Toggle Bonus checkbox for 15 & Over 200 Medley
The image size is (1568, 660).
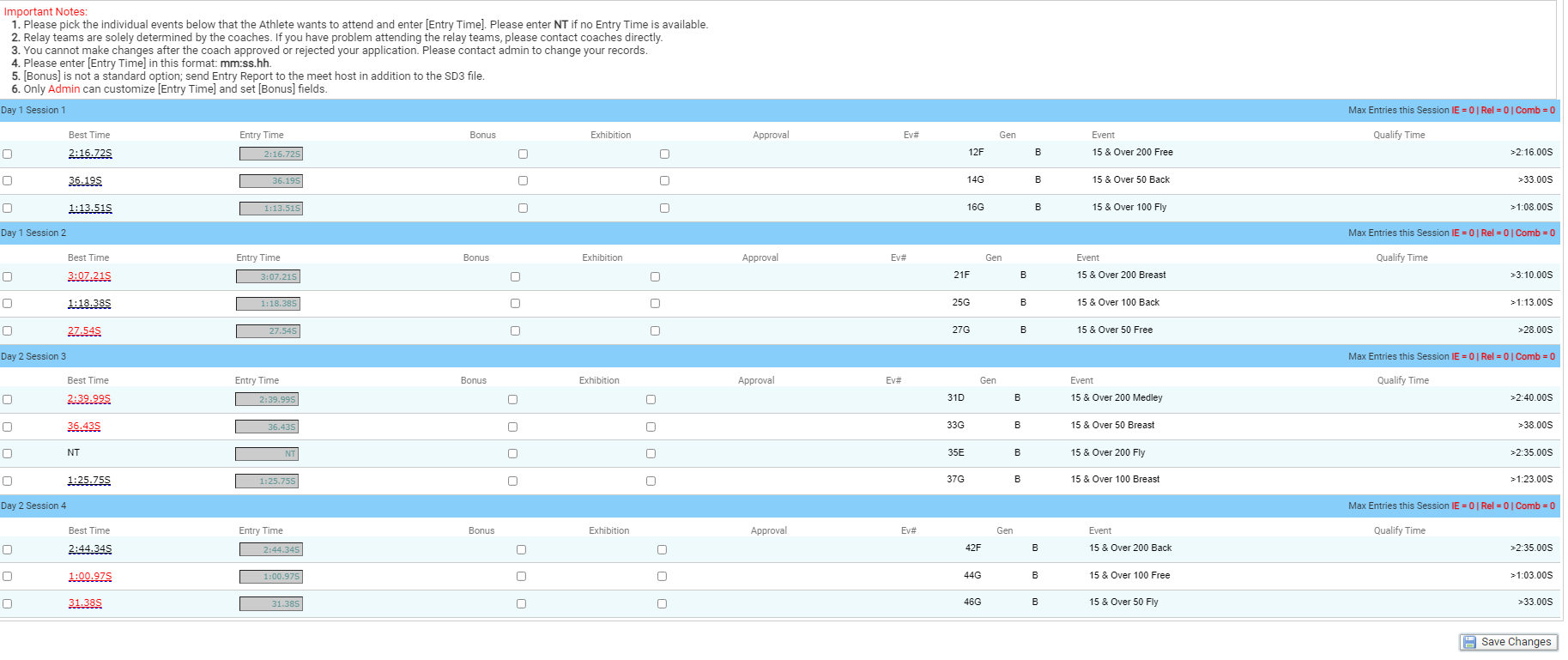tap(512, 400)
